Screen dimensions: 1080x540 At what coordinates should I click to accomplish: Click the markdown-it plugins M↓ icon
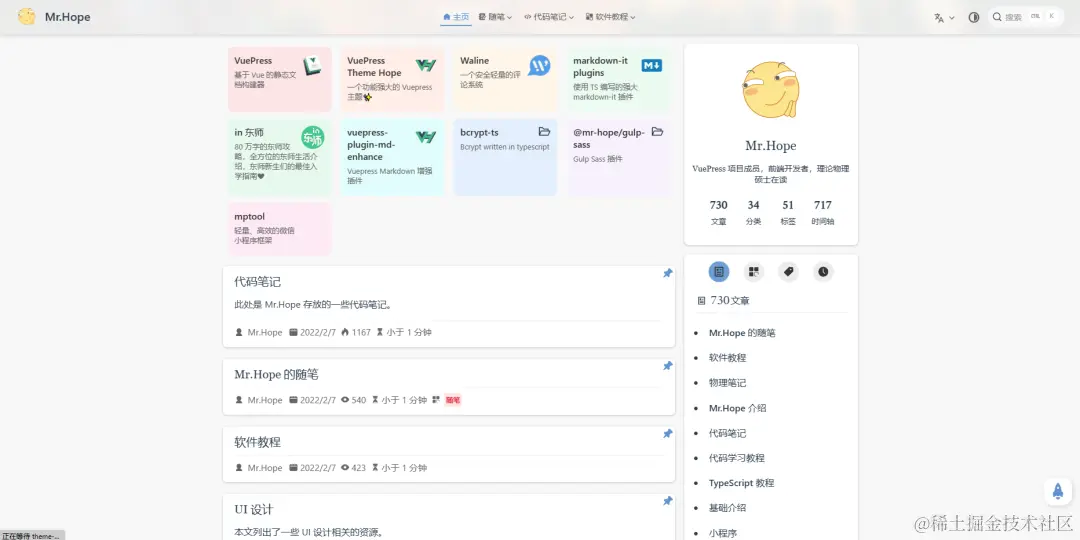[652, 65]
